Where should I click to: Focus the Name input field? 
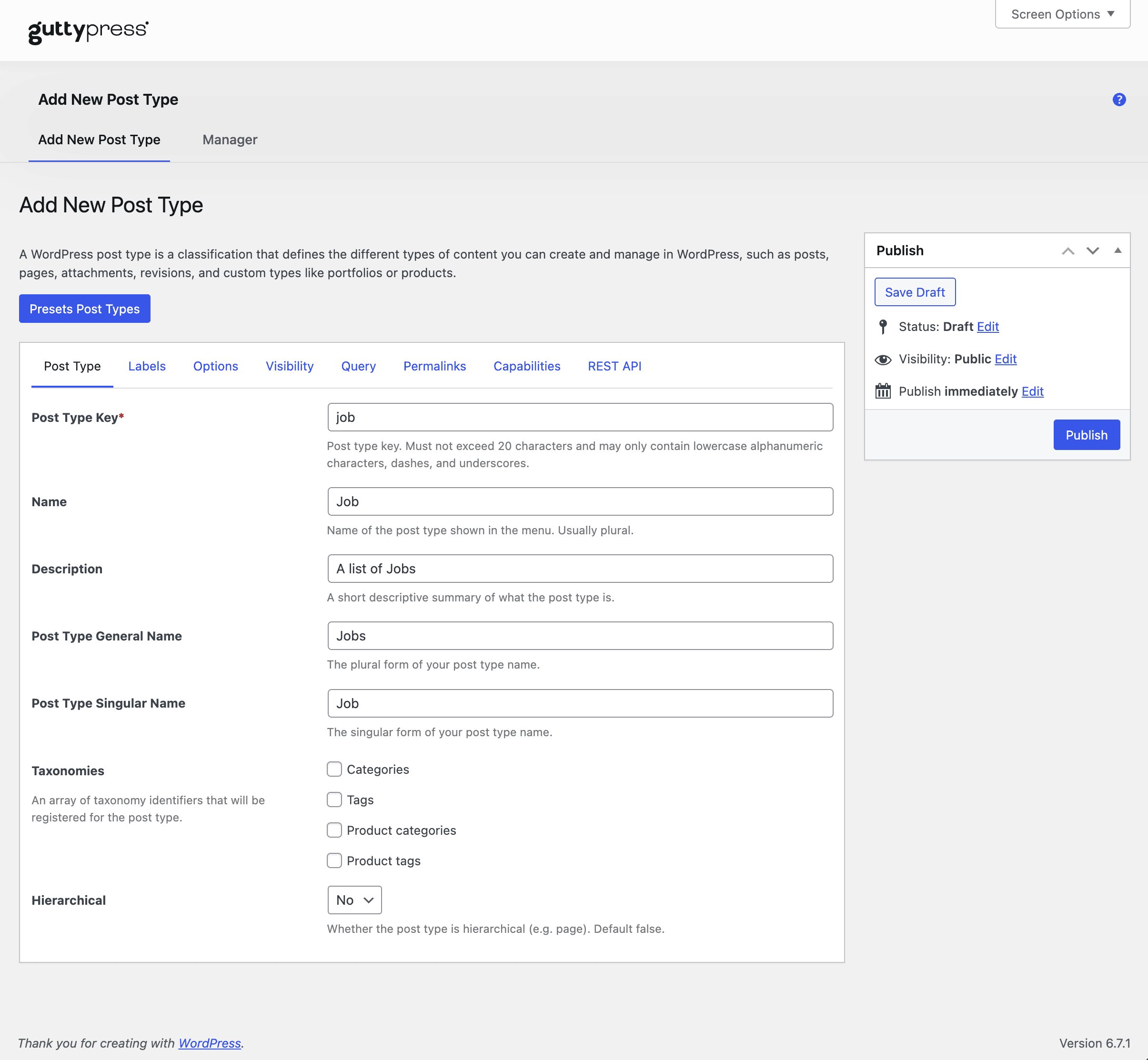pos(580,501)
